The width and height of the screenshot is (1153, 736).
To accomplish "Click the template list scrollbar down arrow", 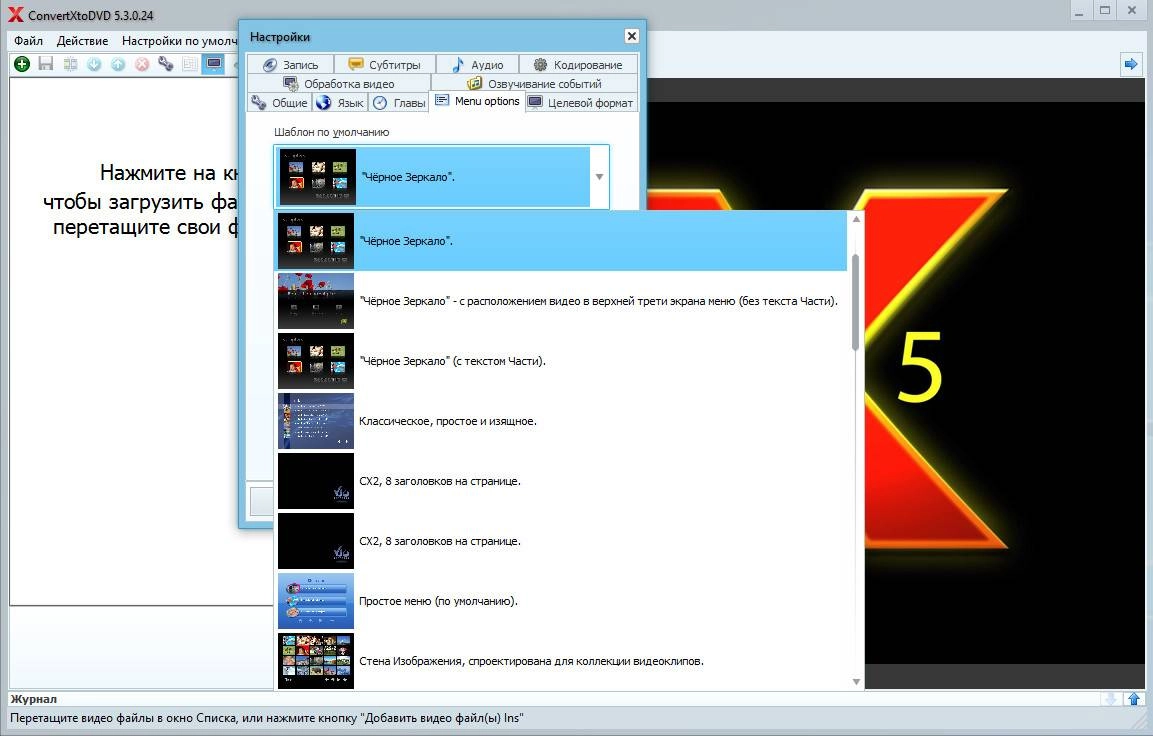I will pyautogui.click(x=856, y=682).
